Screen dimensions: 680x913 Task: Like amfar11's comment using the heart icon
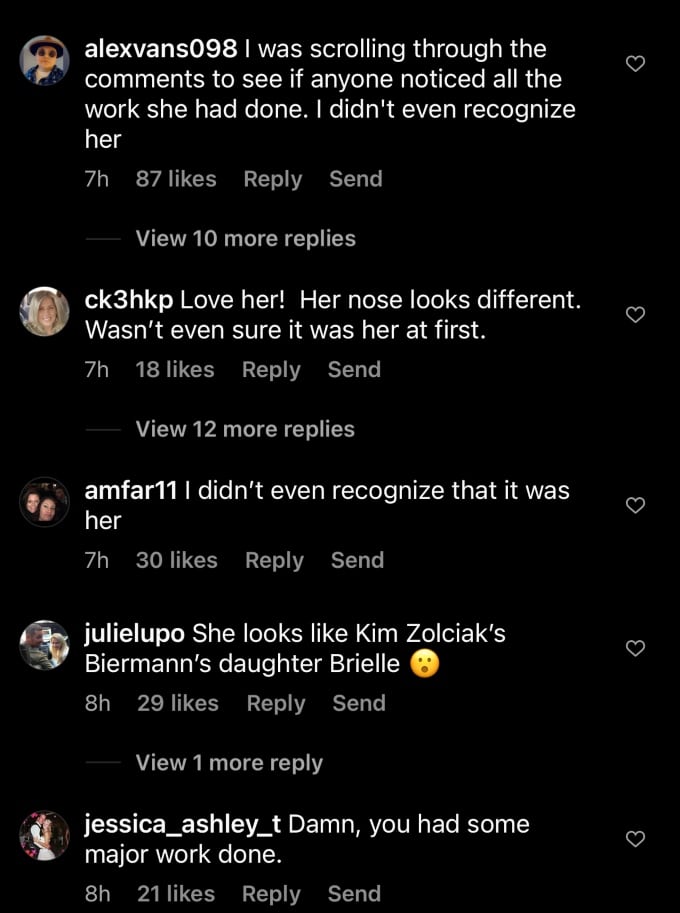635,506
